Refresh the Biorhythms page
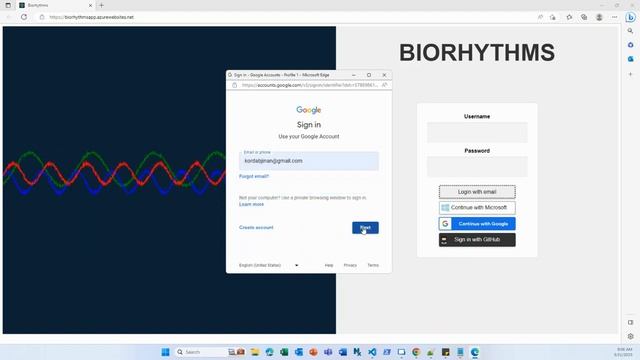The width and height of the screenshot is (640, 360). coord(24,17)
